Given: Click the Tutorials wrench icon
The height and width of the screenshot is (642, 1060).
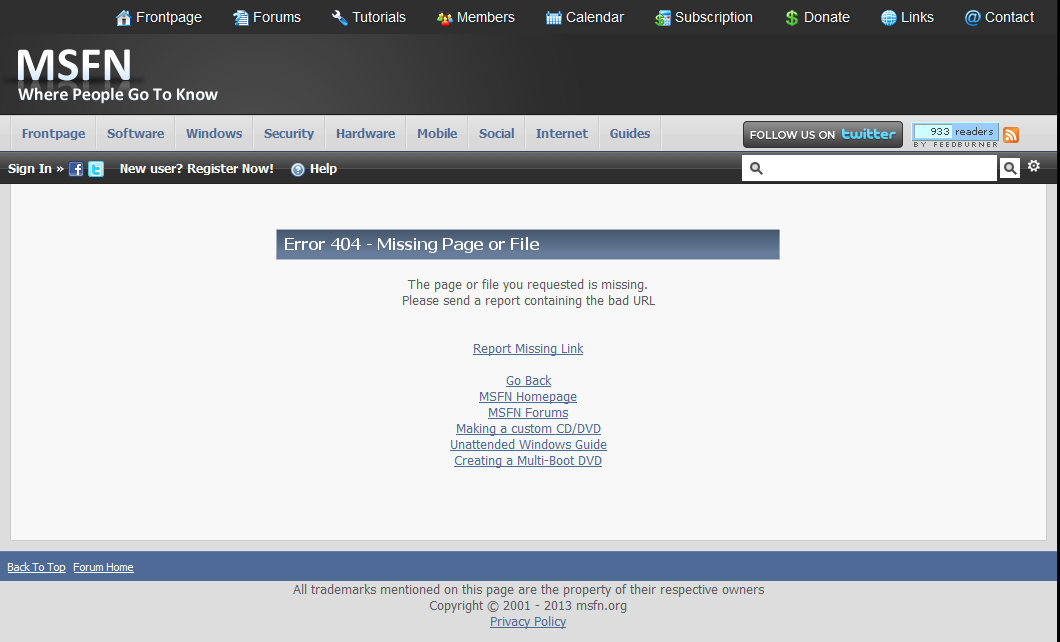Looking at the screenshot, I should pyautogui.click(x=339, y=18).
